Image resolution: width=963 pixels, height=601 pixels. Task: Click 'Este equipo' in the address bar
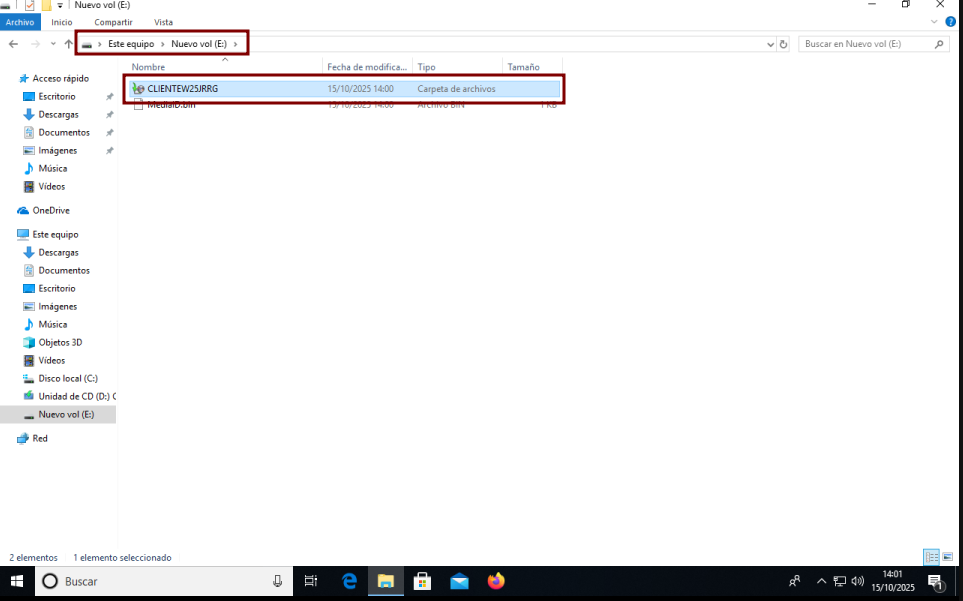click(131, 44)
